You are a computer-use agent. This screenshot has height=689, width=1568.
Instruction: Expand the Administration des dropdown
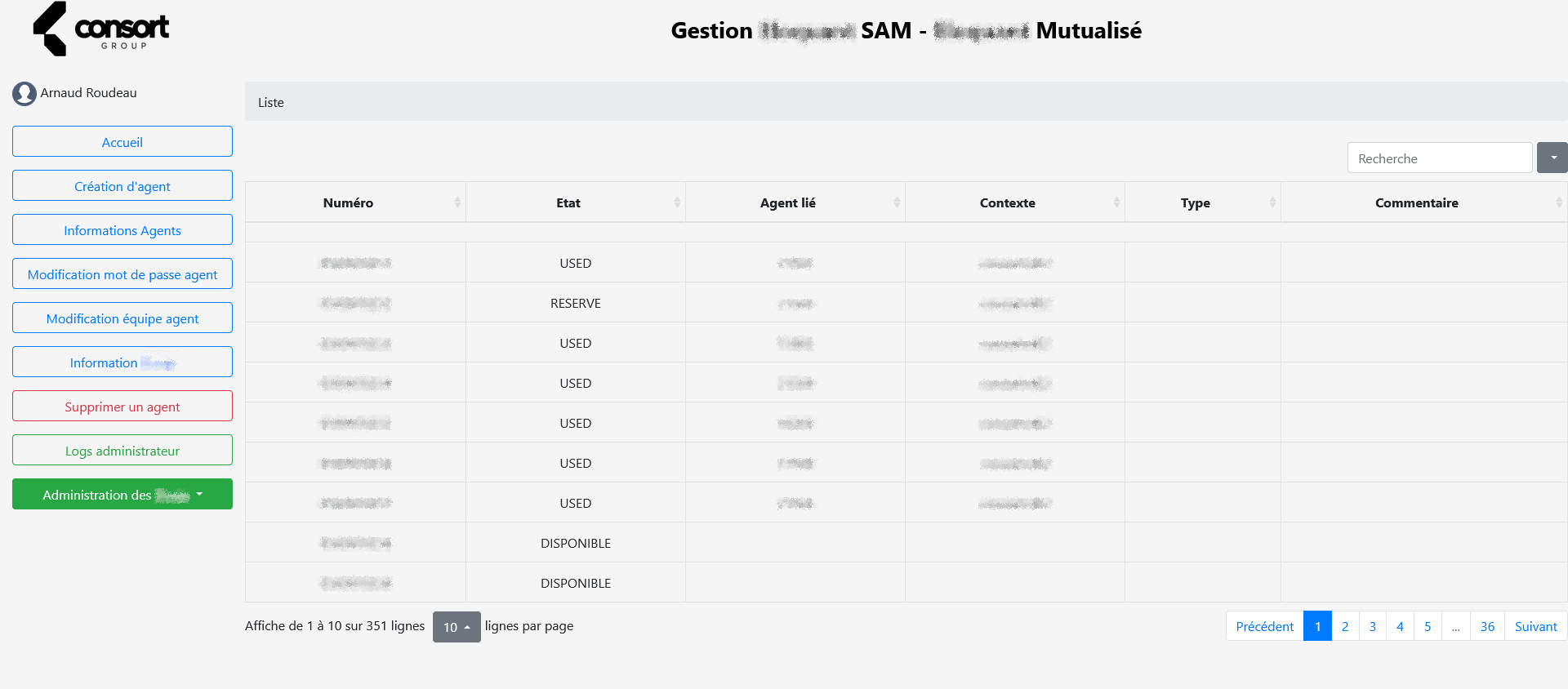122,495
